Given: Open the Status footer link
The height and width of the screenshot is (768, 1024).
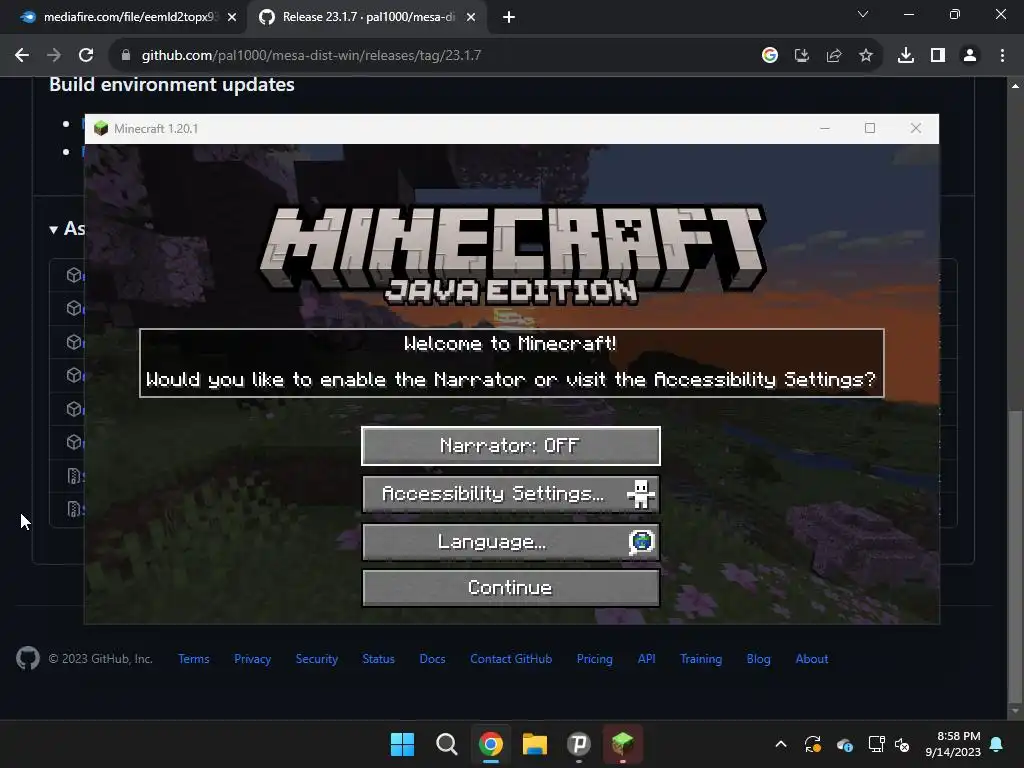Looking at the screenshot, I should click(x=379, y=659).
